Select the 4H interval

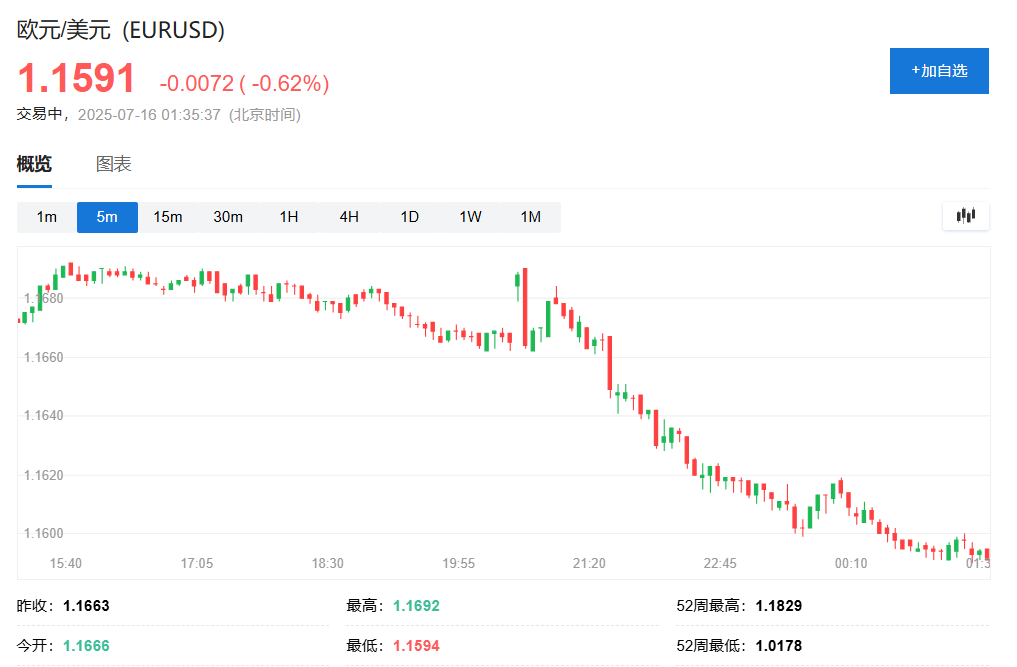point(349,217)
